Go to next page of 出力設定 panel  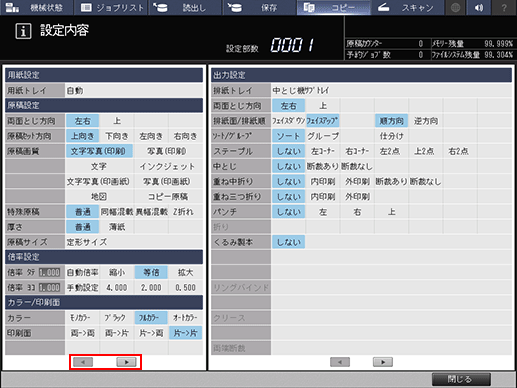click(x=383, y=362)
